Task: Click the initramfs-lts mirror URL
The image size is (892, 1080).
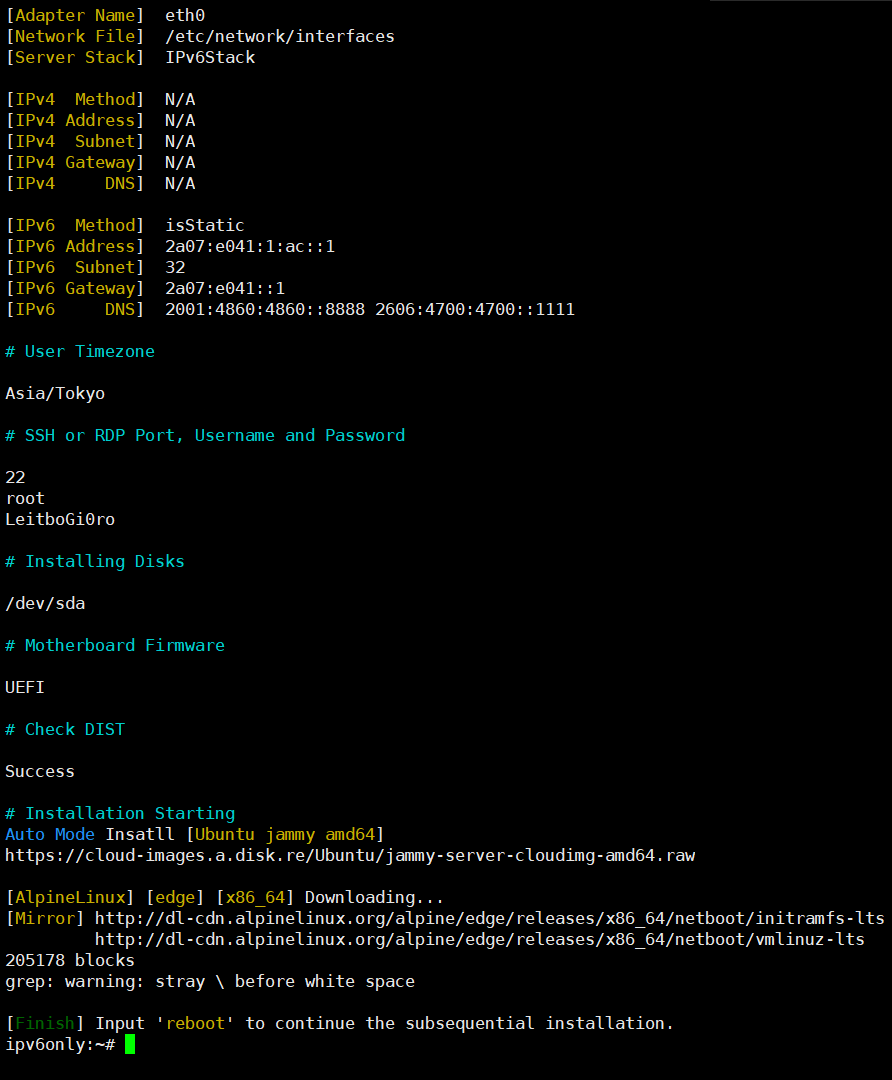Action: [x=490, y=918]
